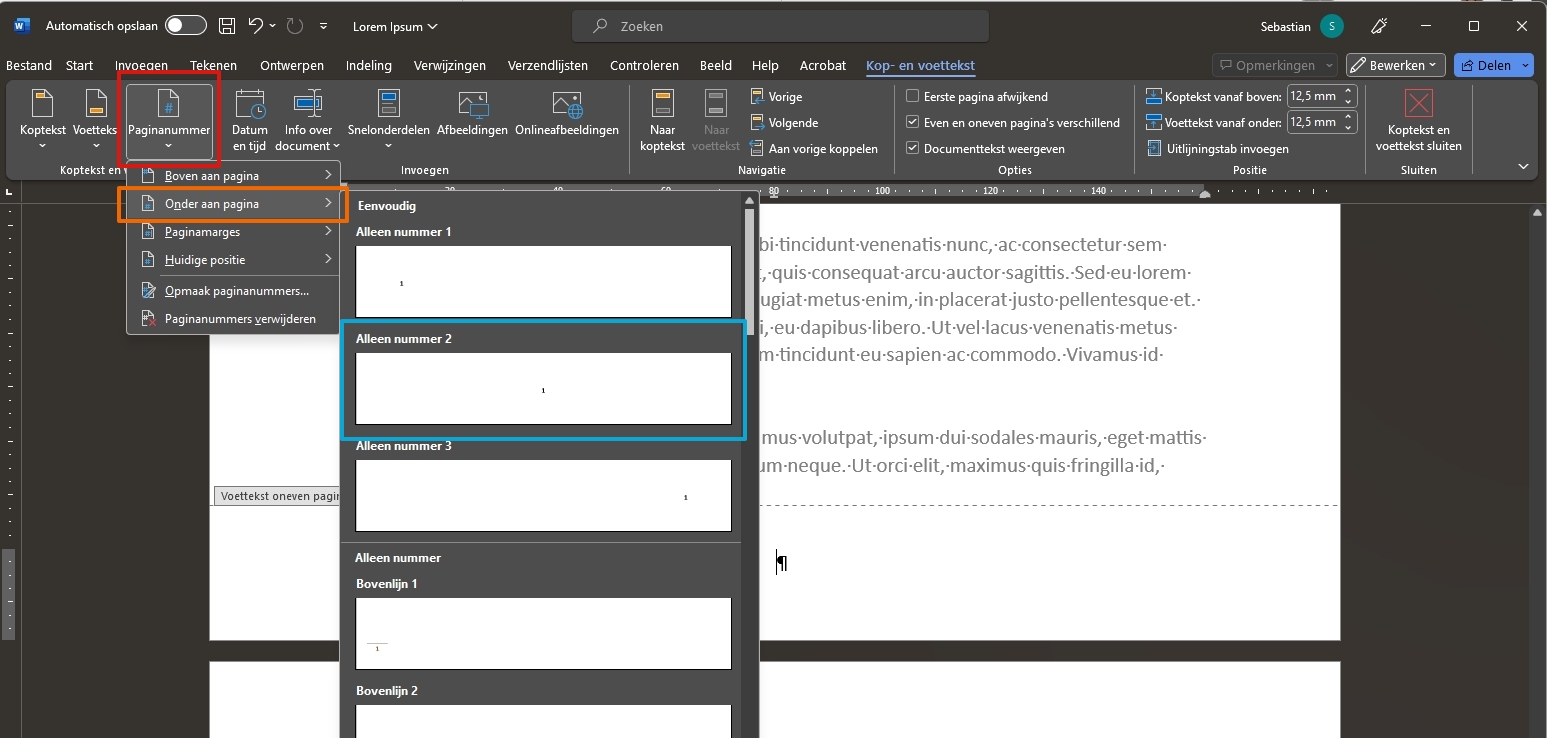Open Sebastian's account avatar
1547x738 pixels.
point(1331,26)
